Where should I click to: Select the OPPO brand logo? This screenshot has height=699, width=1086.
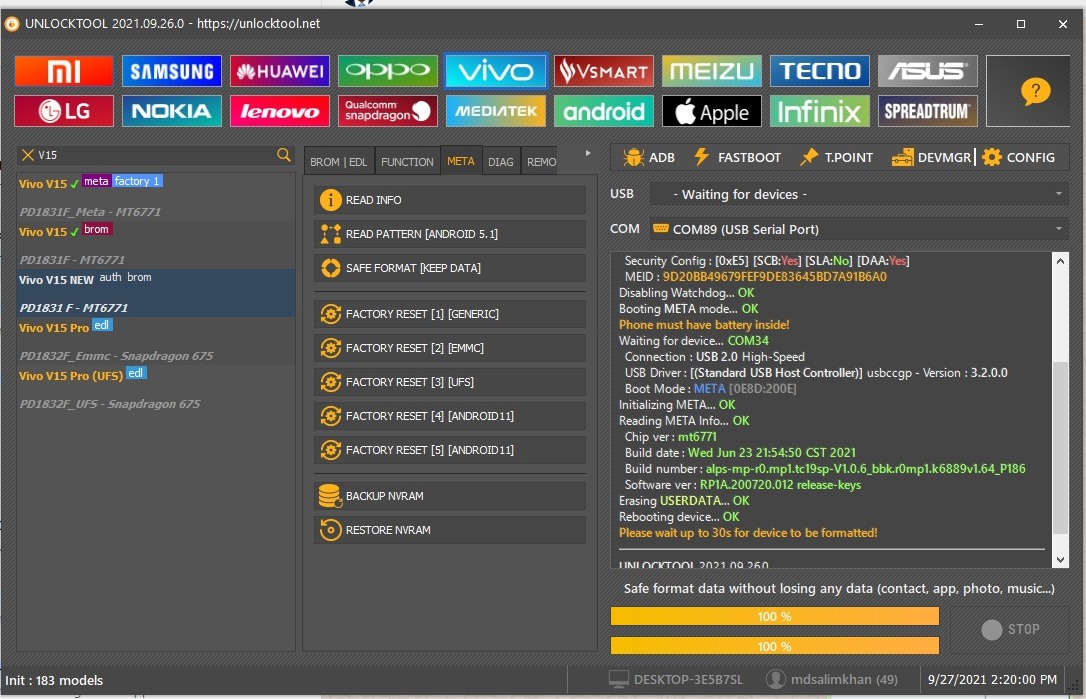(388, 71)
